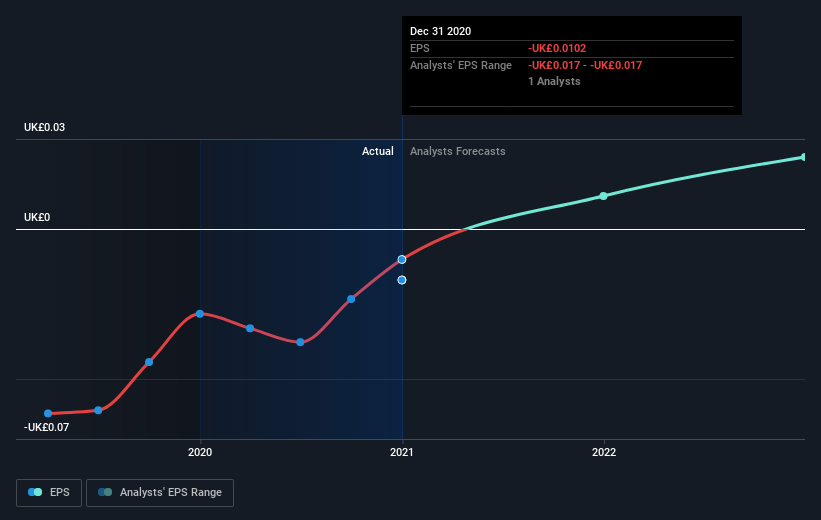
Task: Click the second EPS point on the red line
Action: coord(98,410)
